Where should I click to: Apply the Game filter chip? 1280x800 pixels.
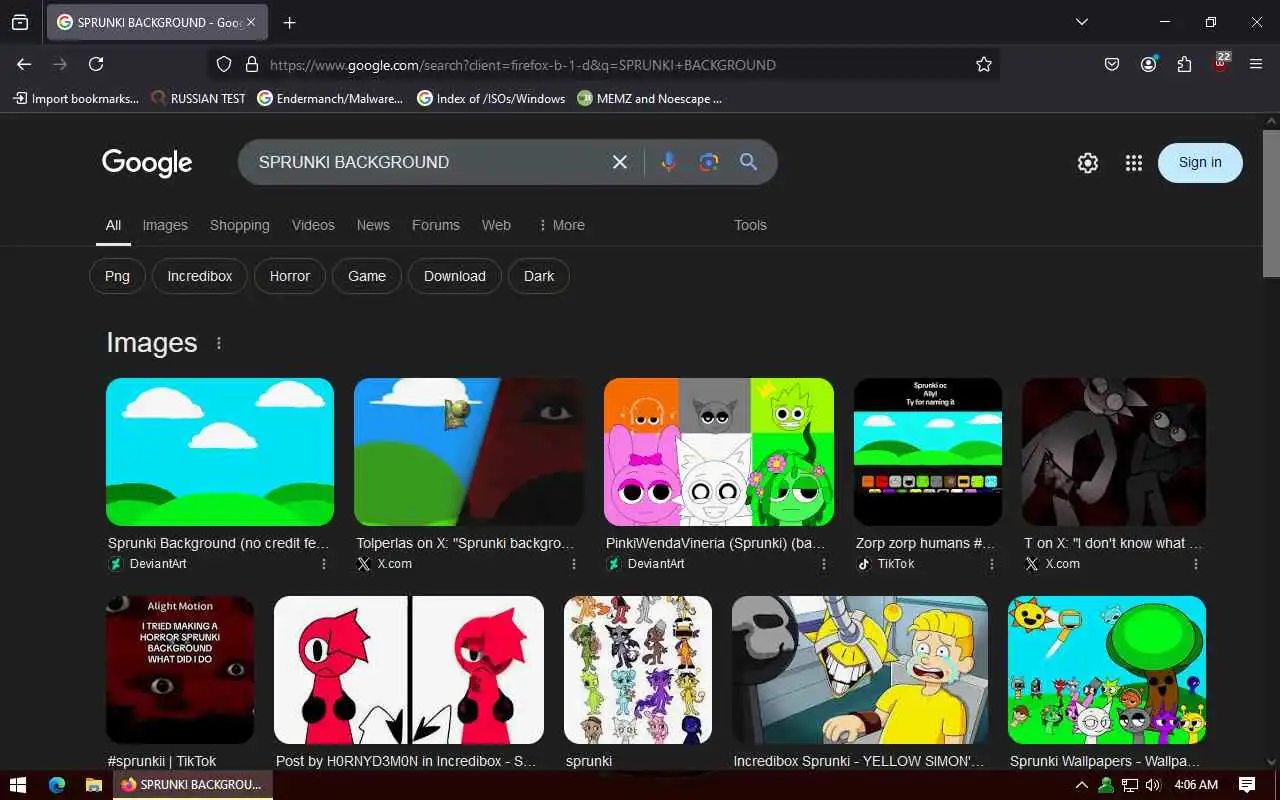pos(367,276)
